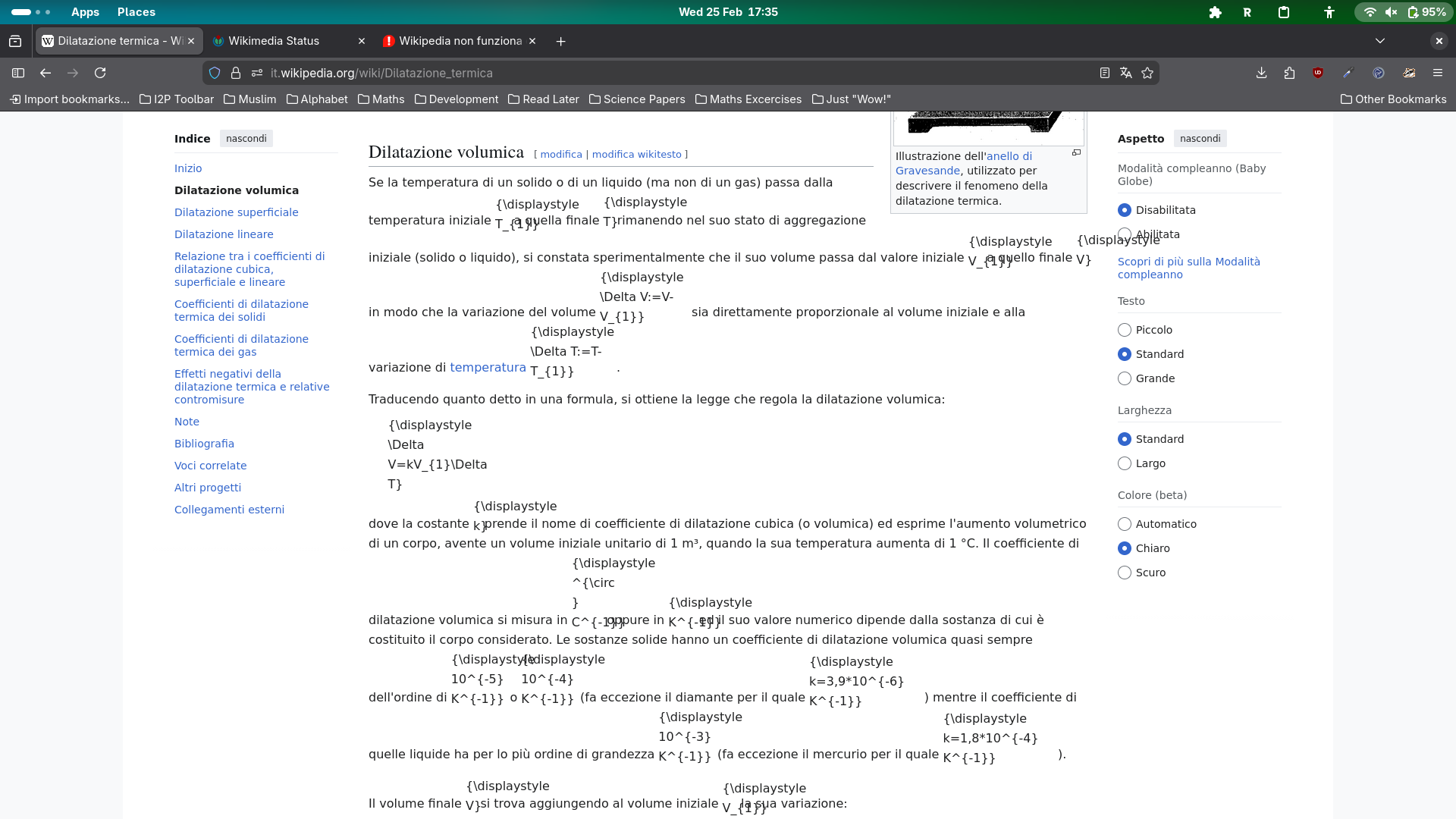Screen dimensions: 1456x819
Task: Enlarge the Gravesande ring illustration
Action: [1076, 153]
